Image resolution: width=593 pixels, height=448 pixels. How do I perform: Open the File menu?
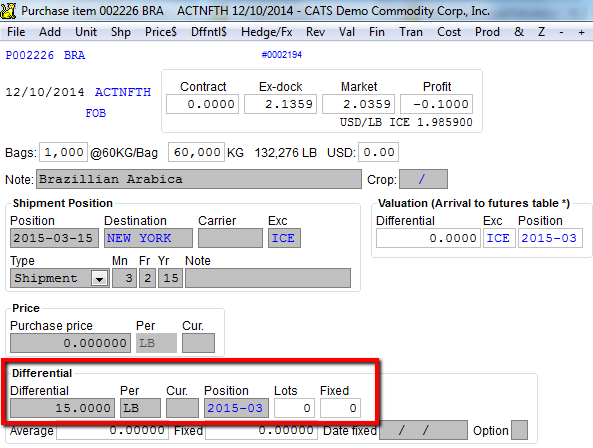point(16,32)
